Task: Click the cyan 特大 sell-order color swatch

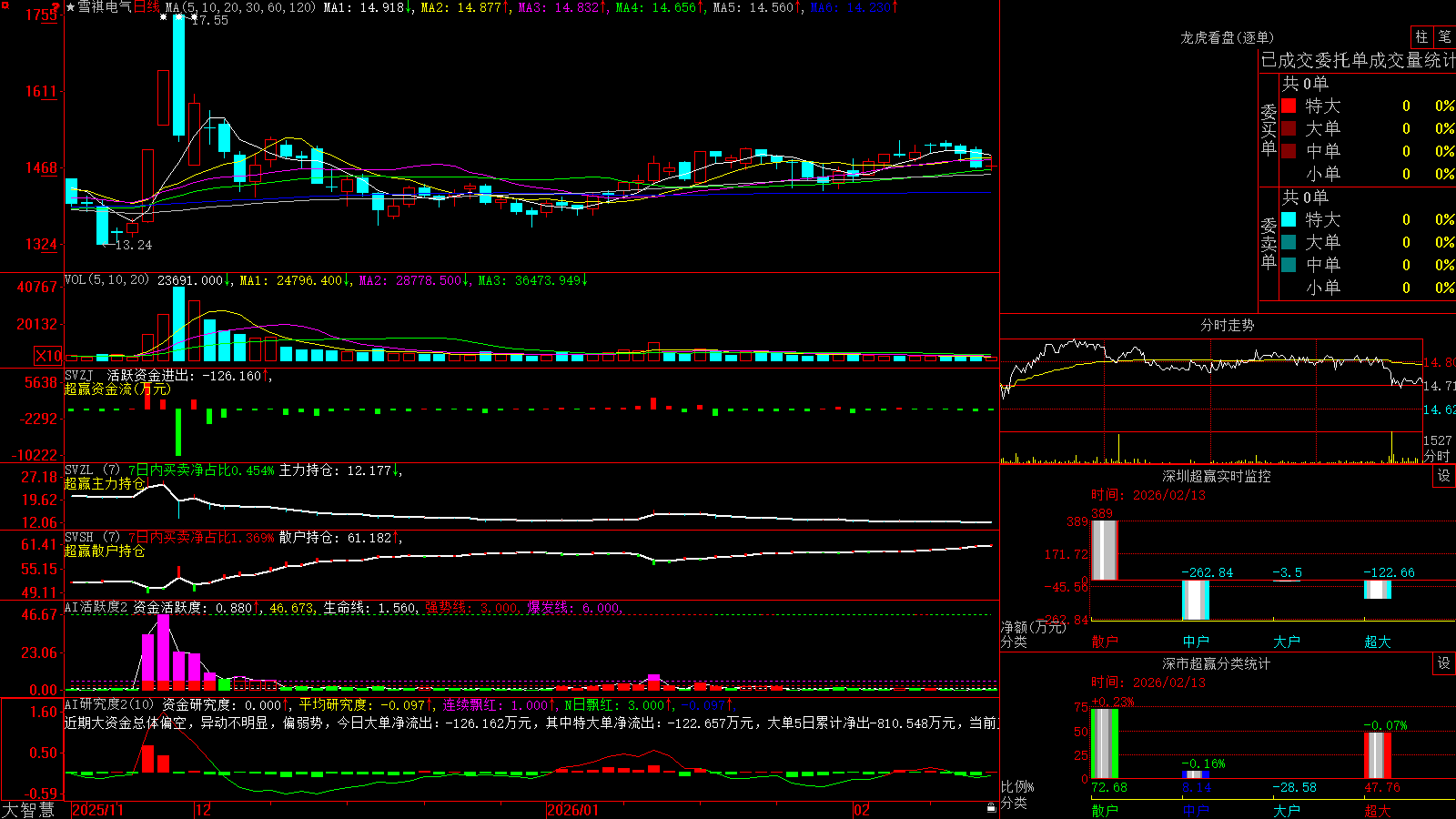Action: point(1289,219)
